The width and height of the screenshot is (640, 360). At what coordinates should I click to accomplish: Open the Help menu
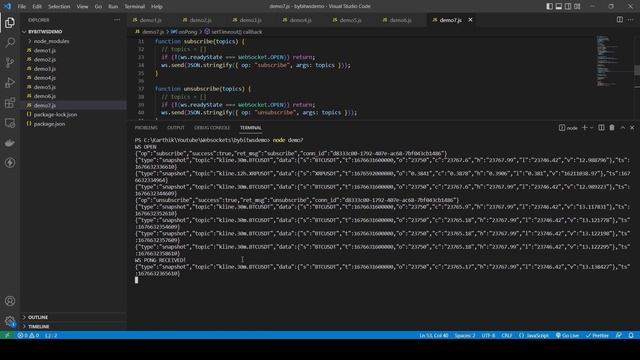157,6
